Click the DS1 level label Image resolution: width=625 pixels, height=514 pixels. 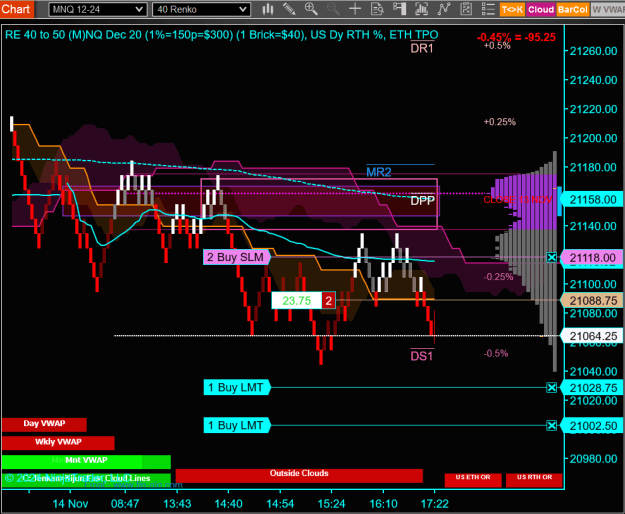click(x=422, y=355)
